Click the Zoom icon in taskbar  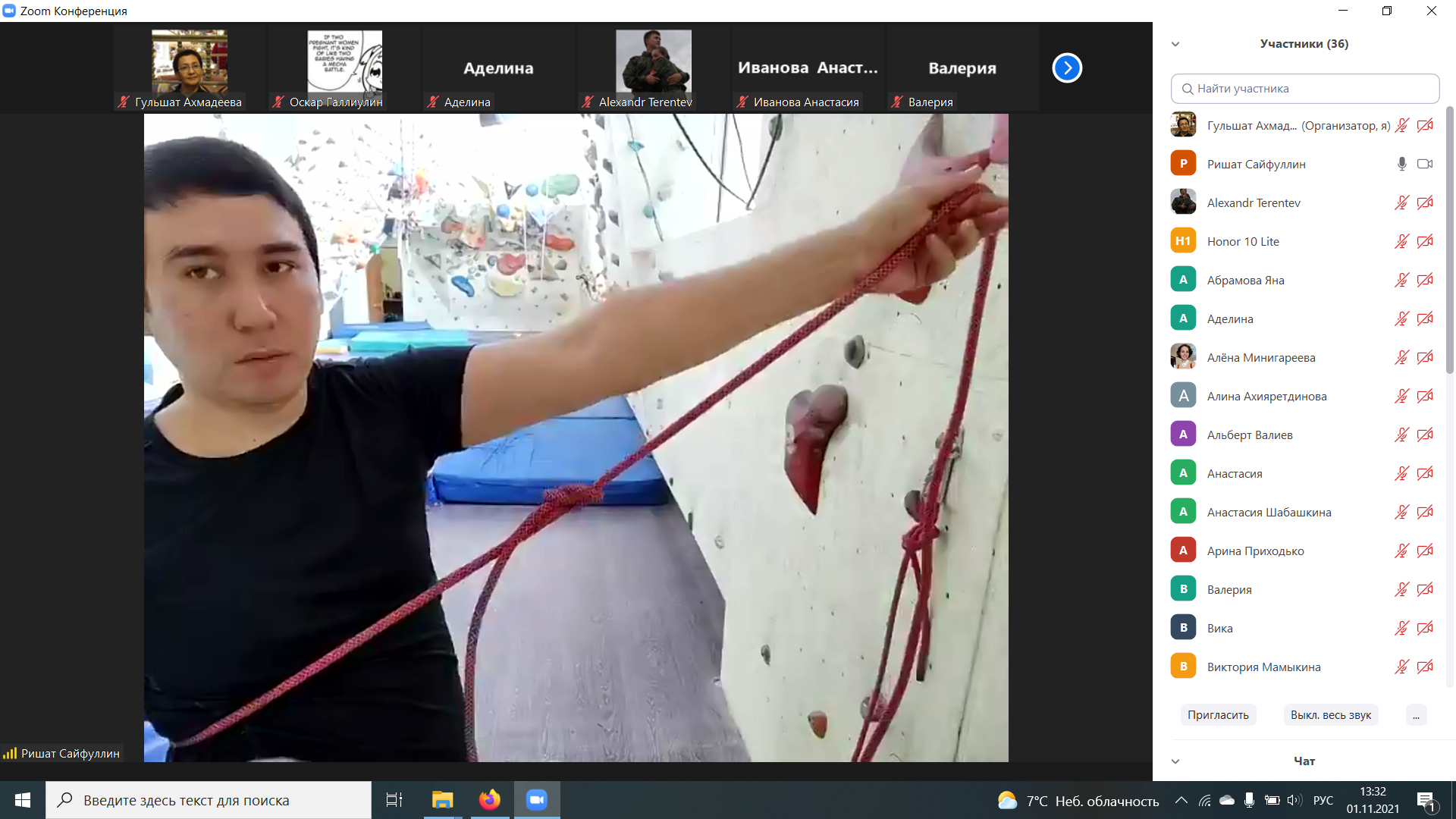tap(537, 800)
